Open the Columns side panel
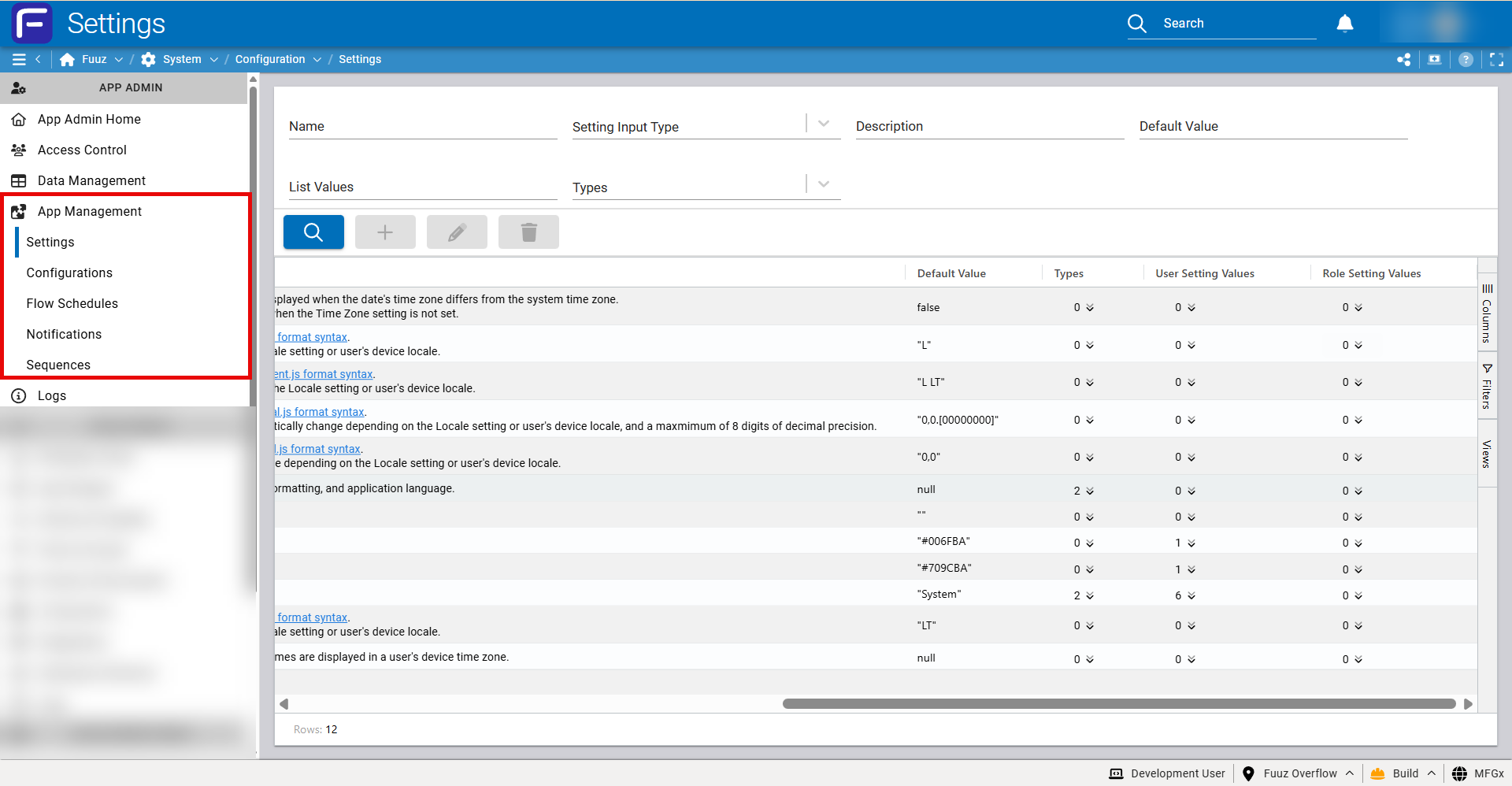 click(x=1487, y=313)
